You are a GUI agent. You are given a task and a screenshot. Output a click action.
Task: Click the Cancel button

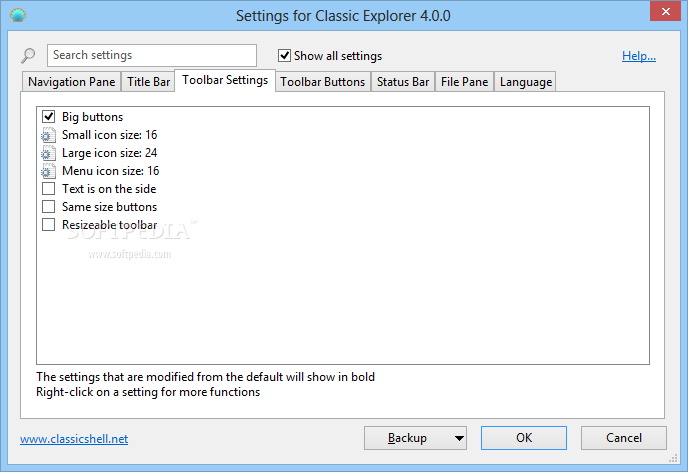[x=624, y=438]
